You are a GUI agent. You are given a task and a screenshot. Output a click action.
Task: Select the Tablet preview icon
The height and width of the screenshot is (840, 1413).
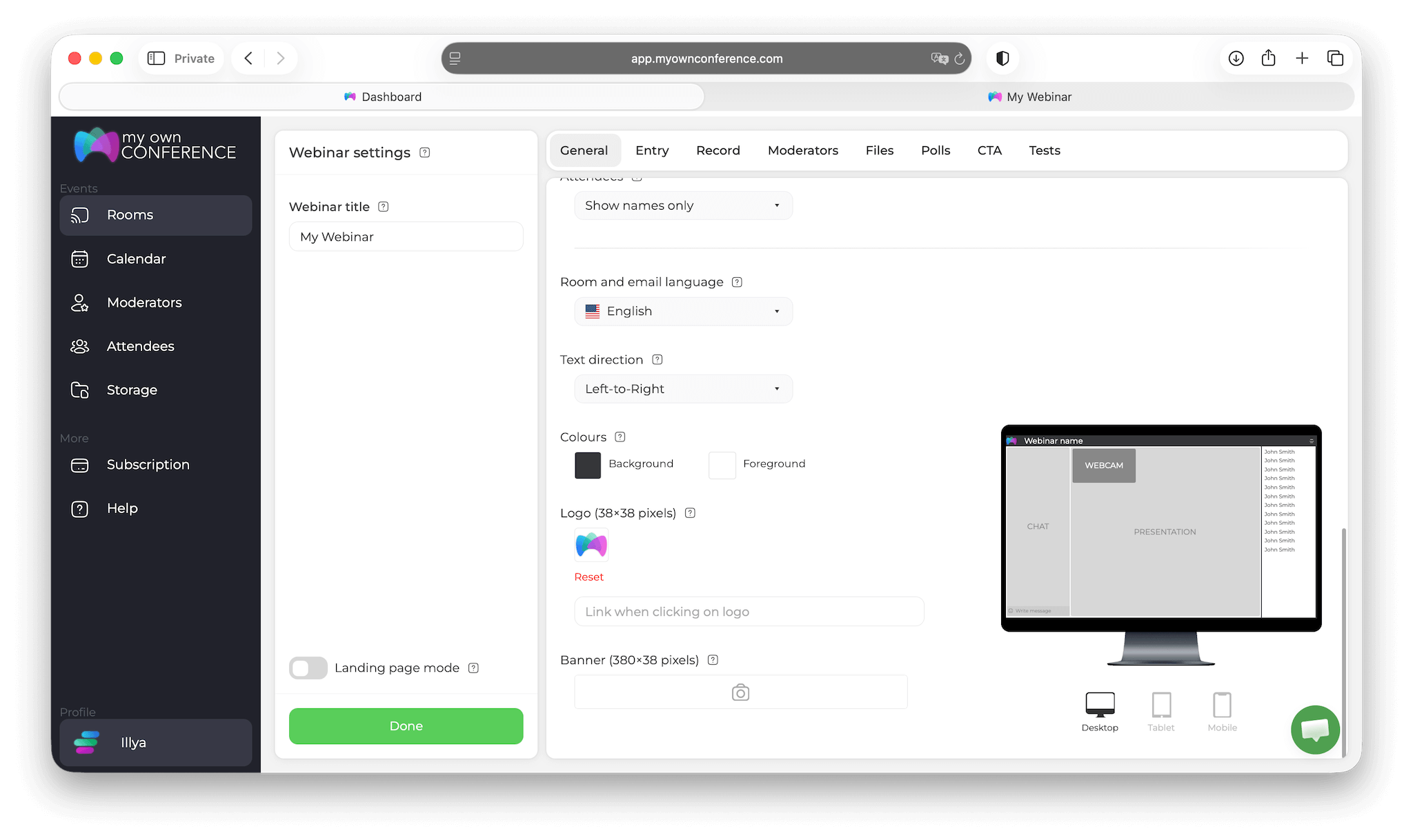(1161, 706)
